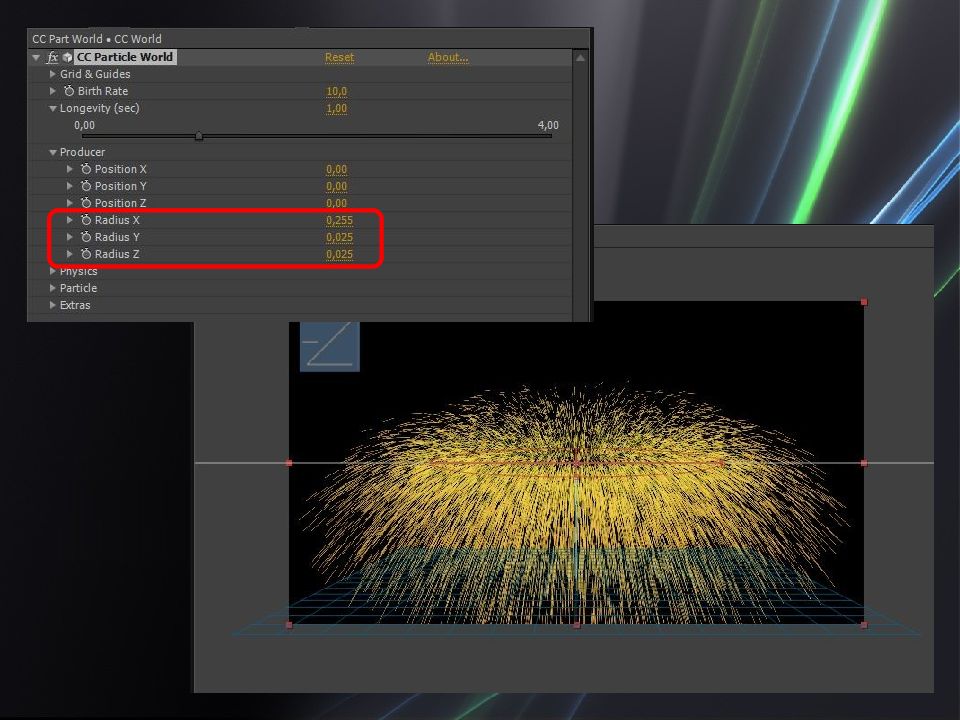This screenshot has width=960, height=720.
Task: Collapse the CC Particle World effect
Action: click(37, 57)
